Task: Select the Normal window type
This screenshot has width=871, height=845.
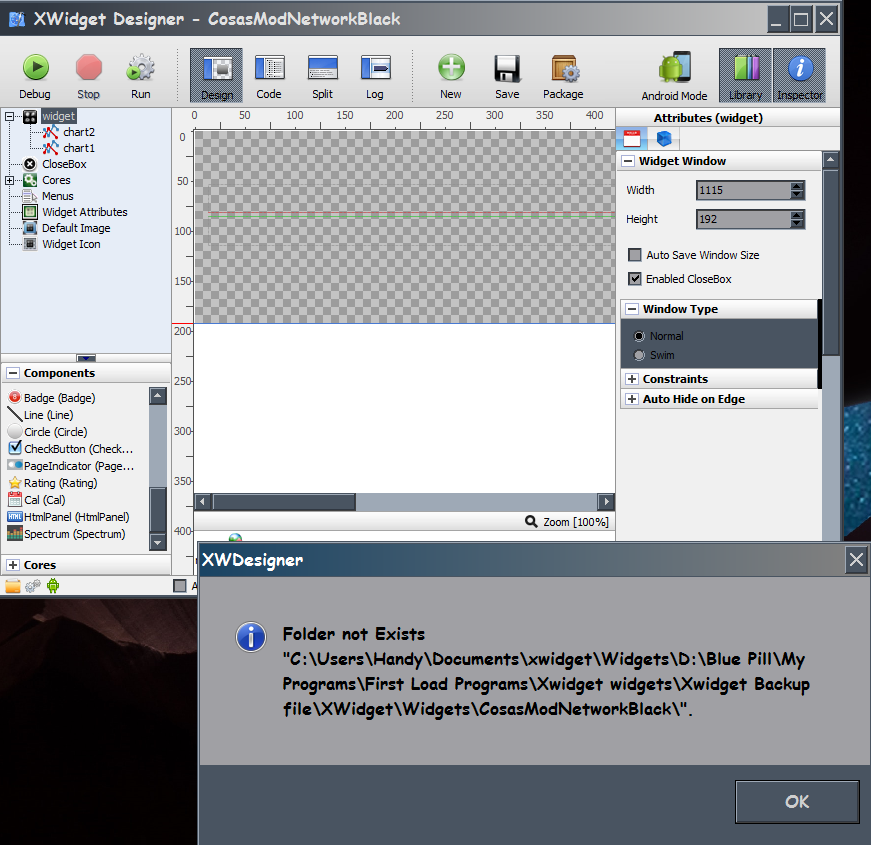Action: [x=639, y=336]
